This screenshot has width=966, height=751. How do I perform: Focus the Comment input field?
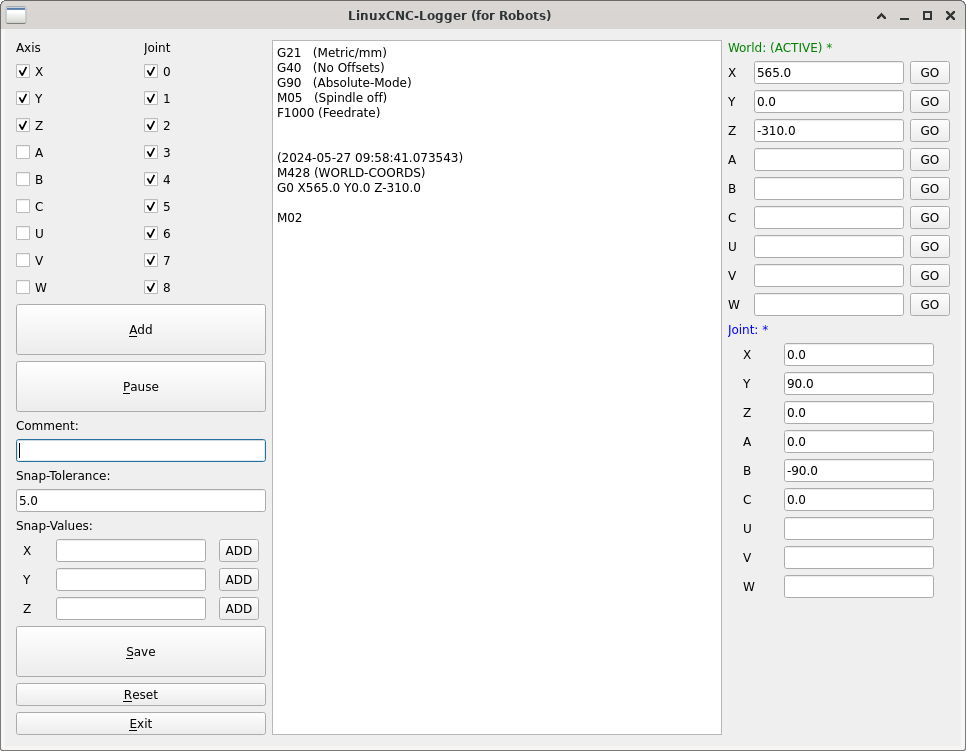[140, 450]
